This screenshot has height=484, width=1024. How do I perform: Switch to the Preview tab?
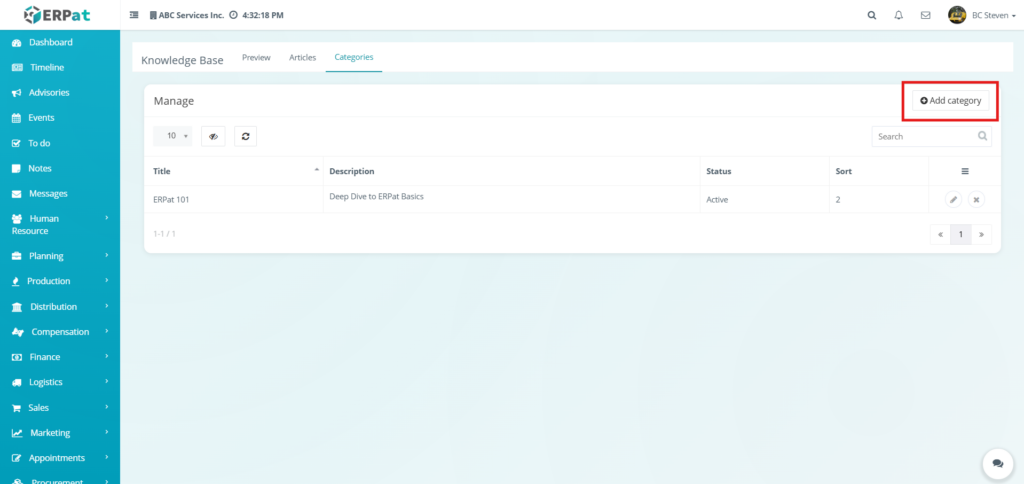click(256, 58)
